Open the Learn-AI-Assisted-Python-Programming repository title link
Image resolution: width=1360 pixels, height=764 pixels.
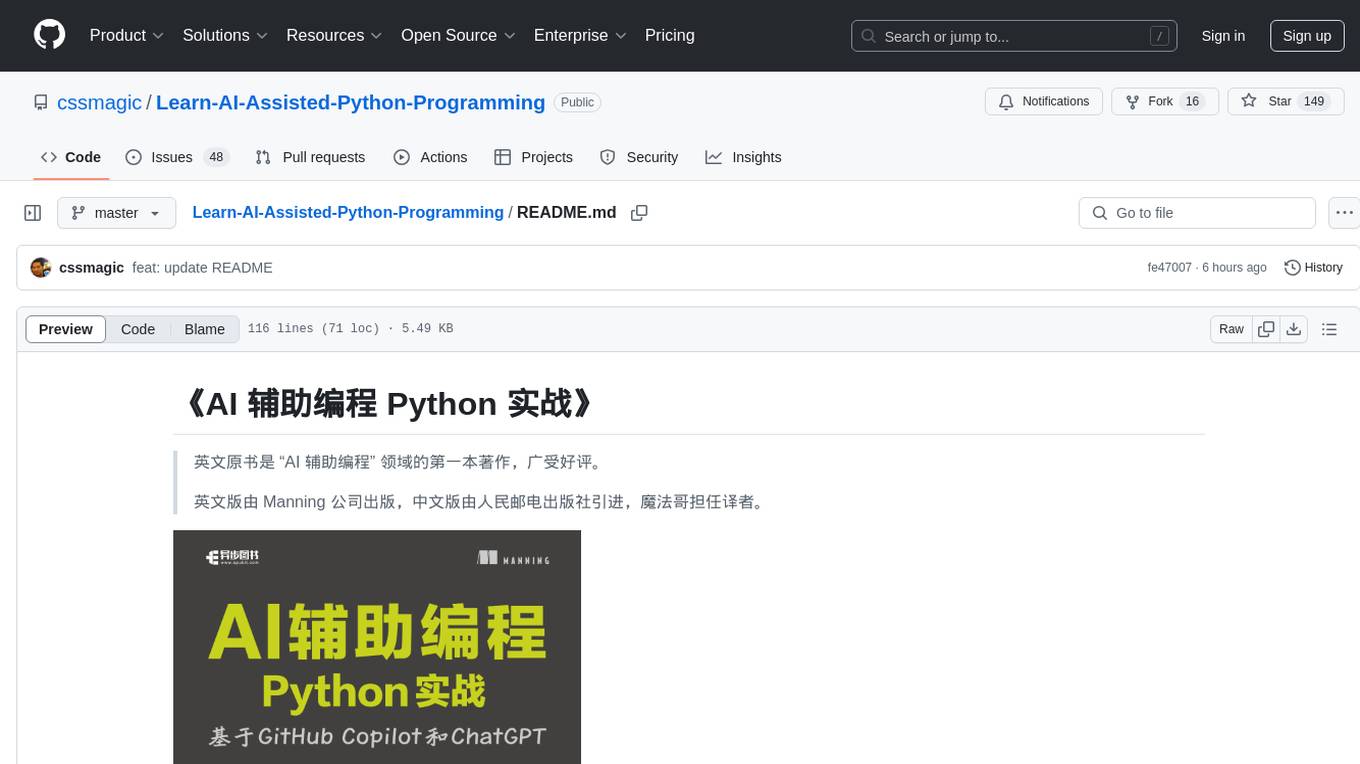[x=351, y=102]
